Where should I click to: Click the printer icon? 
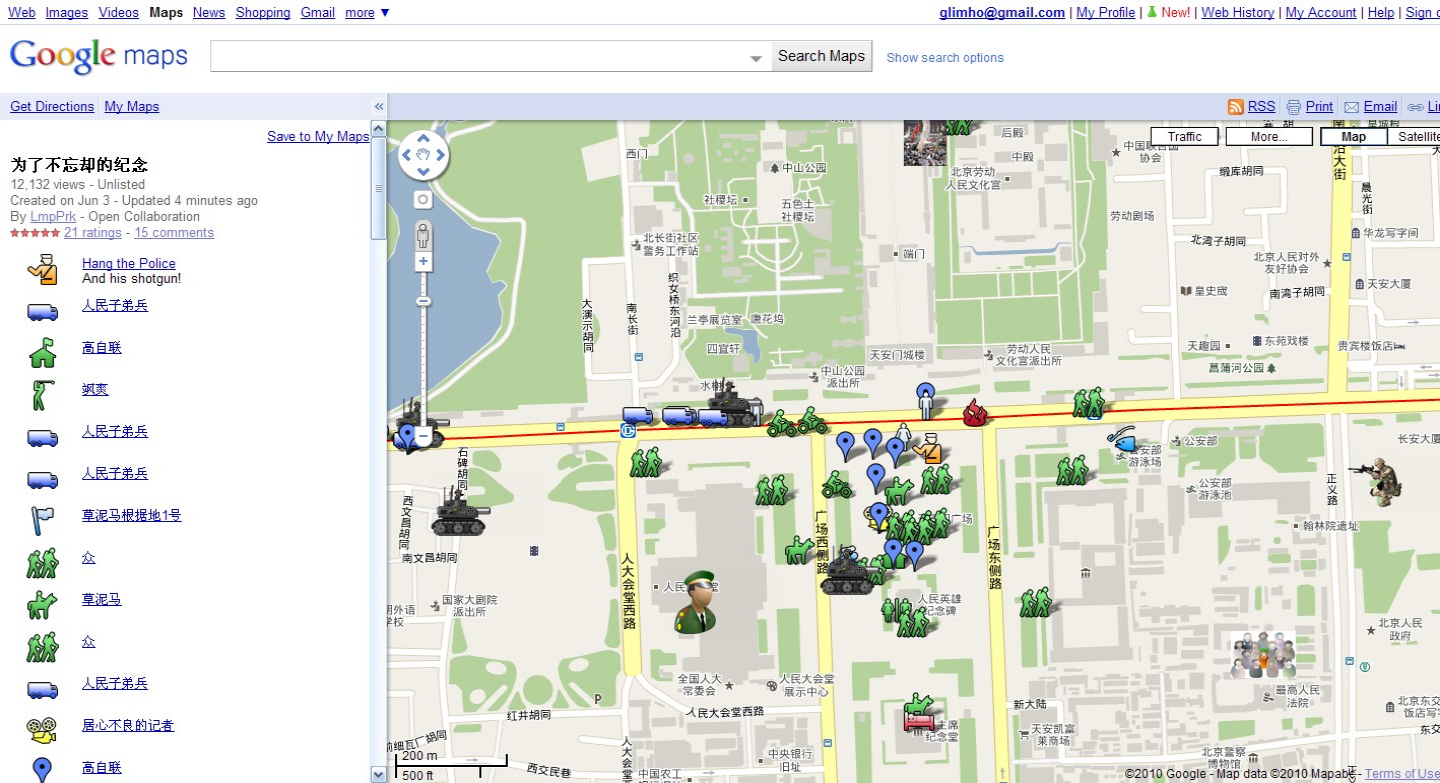(x=1293, y=107)
